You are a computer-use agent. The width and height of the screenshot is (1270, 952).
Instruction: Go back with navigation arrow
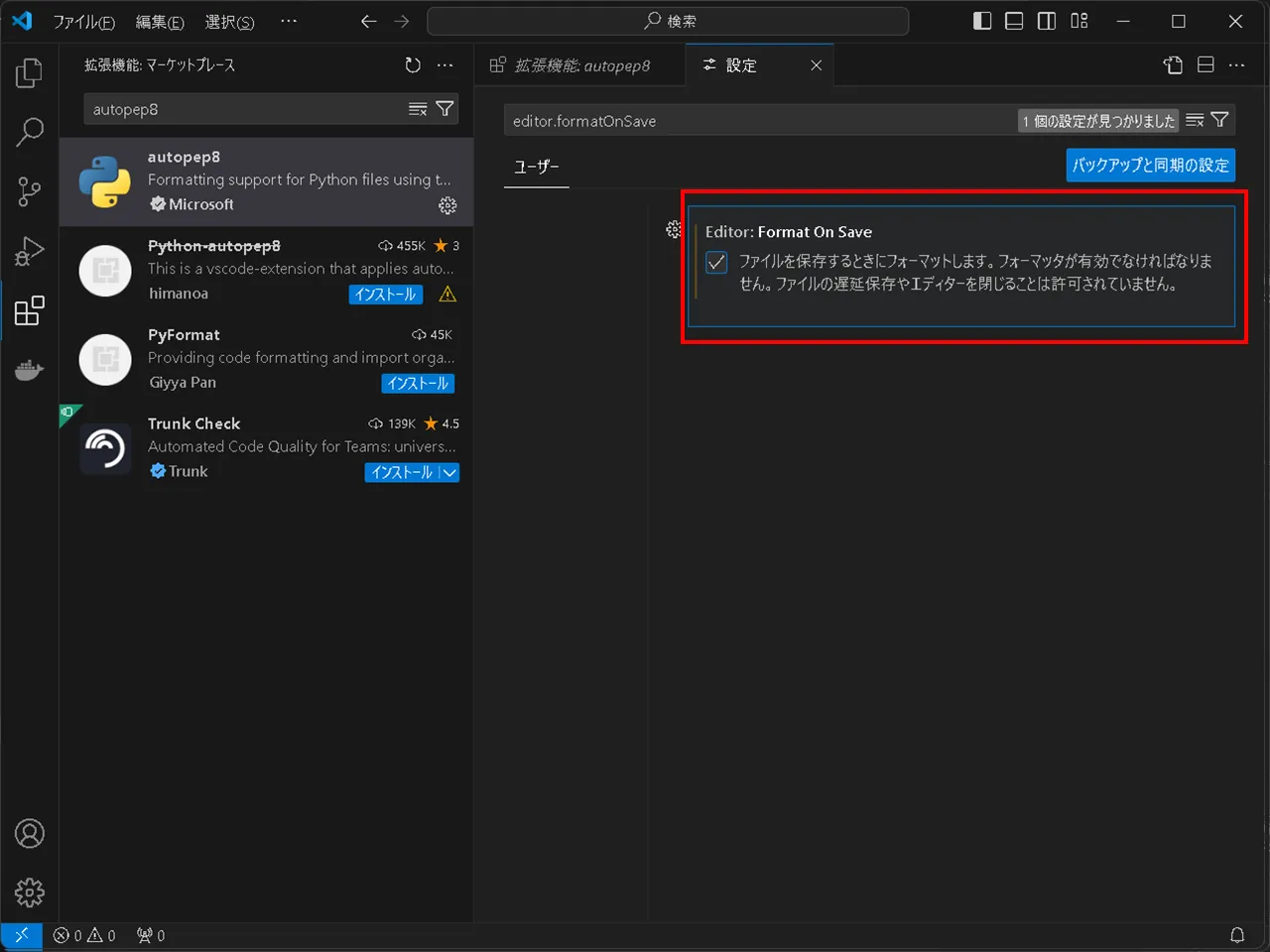[369, 21]
